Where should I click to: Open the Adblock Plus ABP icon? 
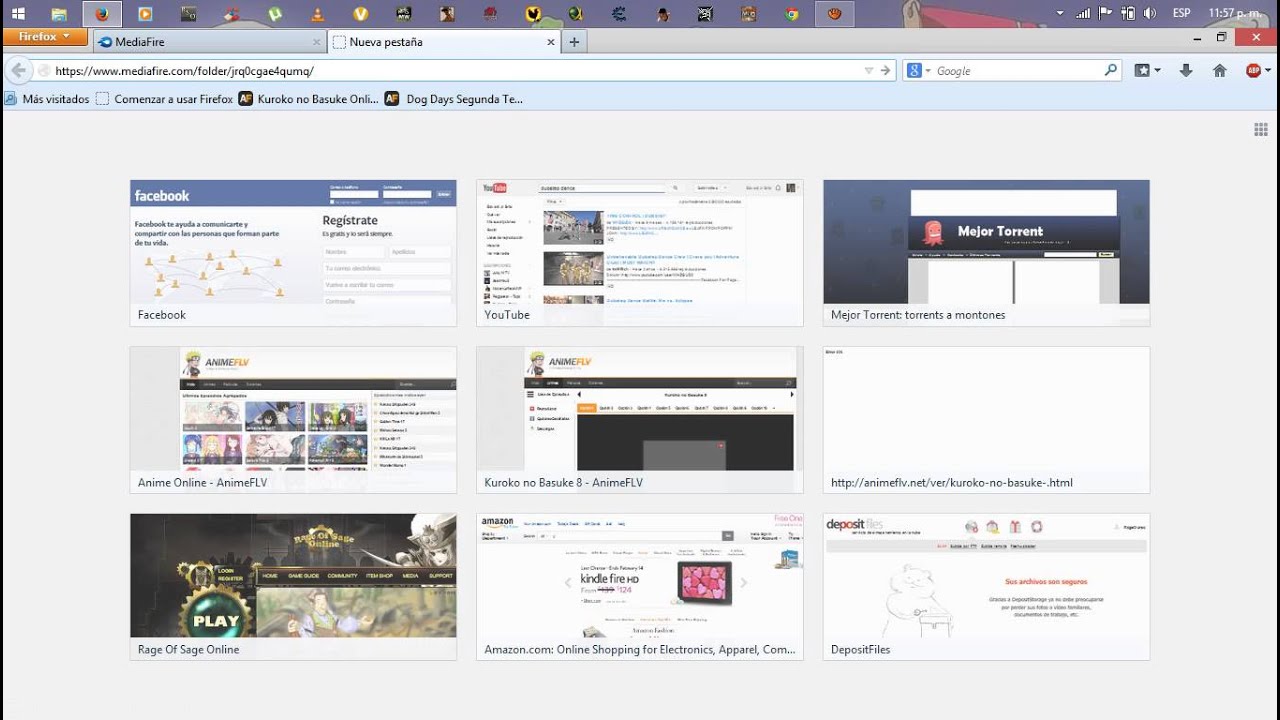point(1256,71)
